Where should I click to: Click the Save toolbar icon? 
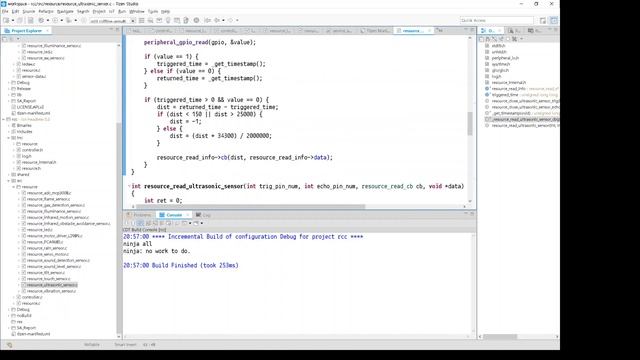[20, 20]
